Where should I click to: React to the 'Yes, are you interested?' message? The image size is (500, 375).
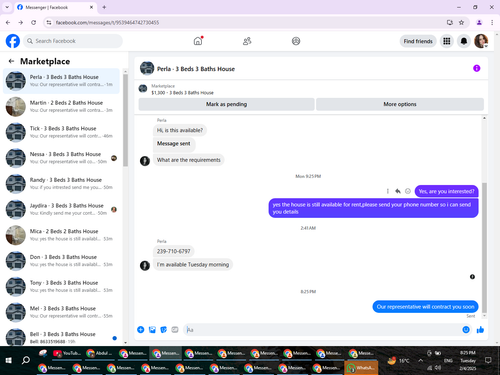[408, 191]
